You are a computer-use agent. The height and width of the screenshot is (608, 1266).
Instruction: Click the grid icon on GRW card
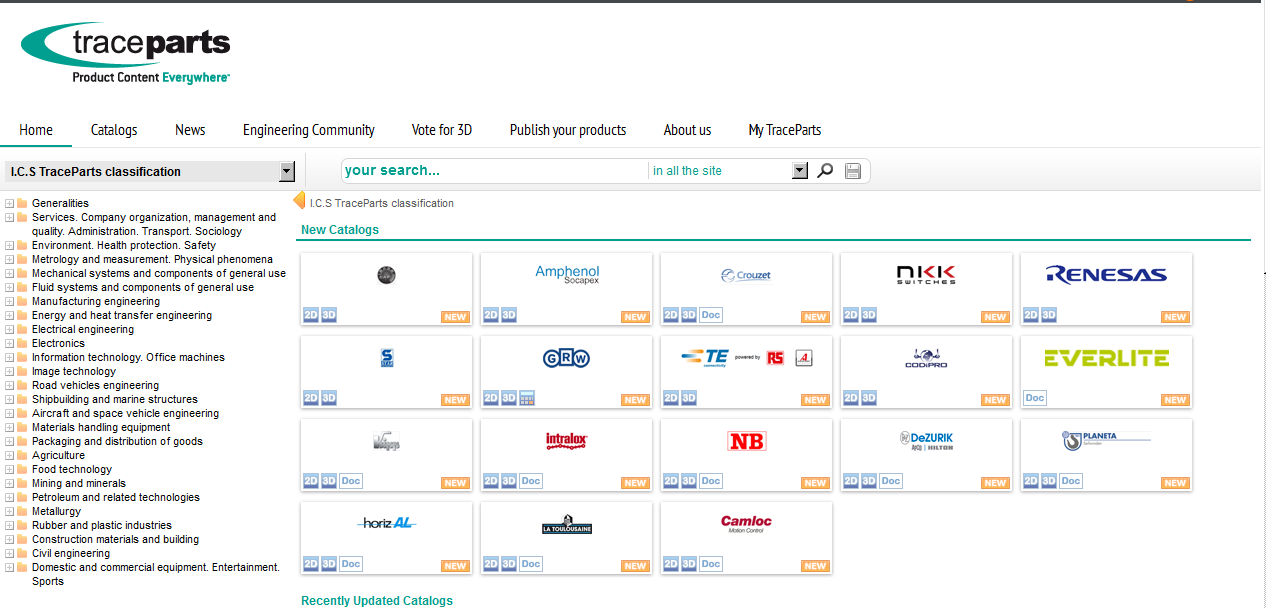tap(527, 398)
